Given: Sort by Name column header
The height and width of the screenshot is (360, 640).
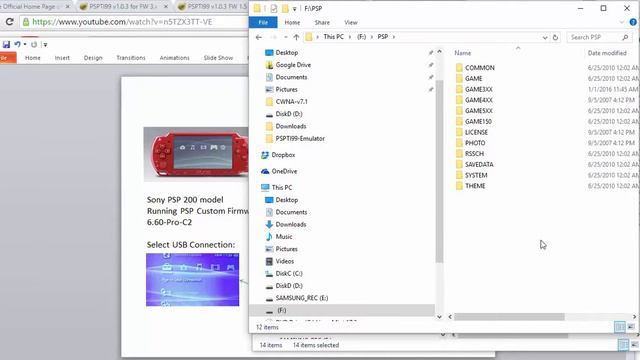Looking at the screenshot, I should [x=462, y=53].
